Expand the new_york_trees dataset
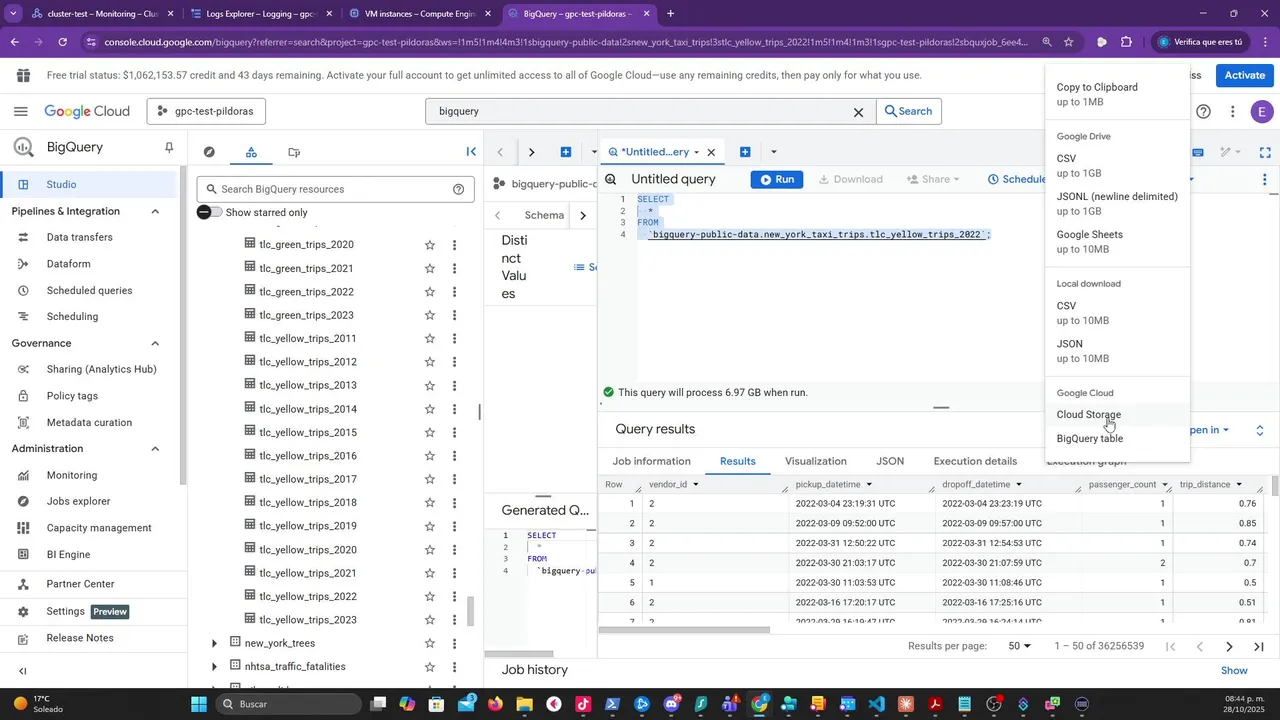The image size is (1280, 720). point(214,643)
